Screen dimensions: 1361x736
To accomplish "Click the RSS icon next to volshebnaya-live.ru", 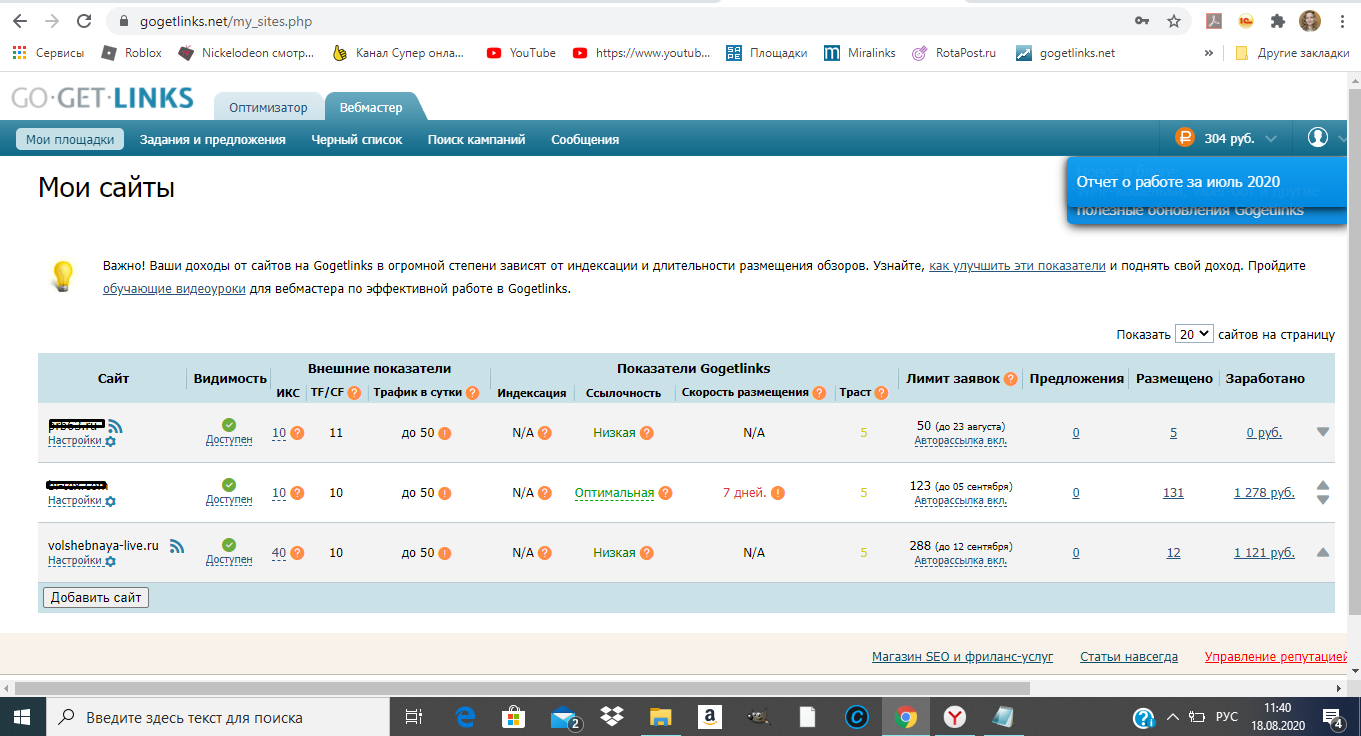I will 177,546.
